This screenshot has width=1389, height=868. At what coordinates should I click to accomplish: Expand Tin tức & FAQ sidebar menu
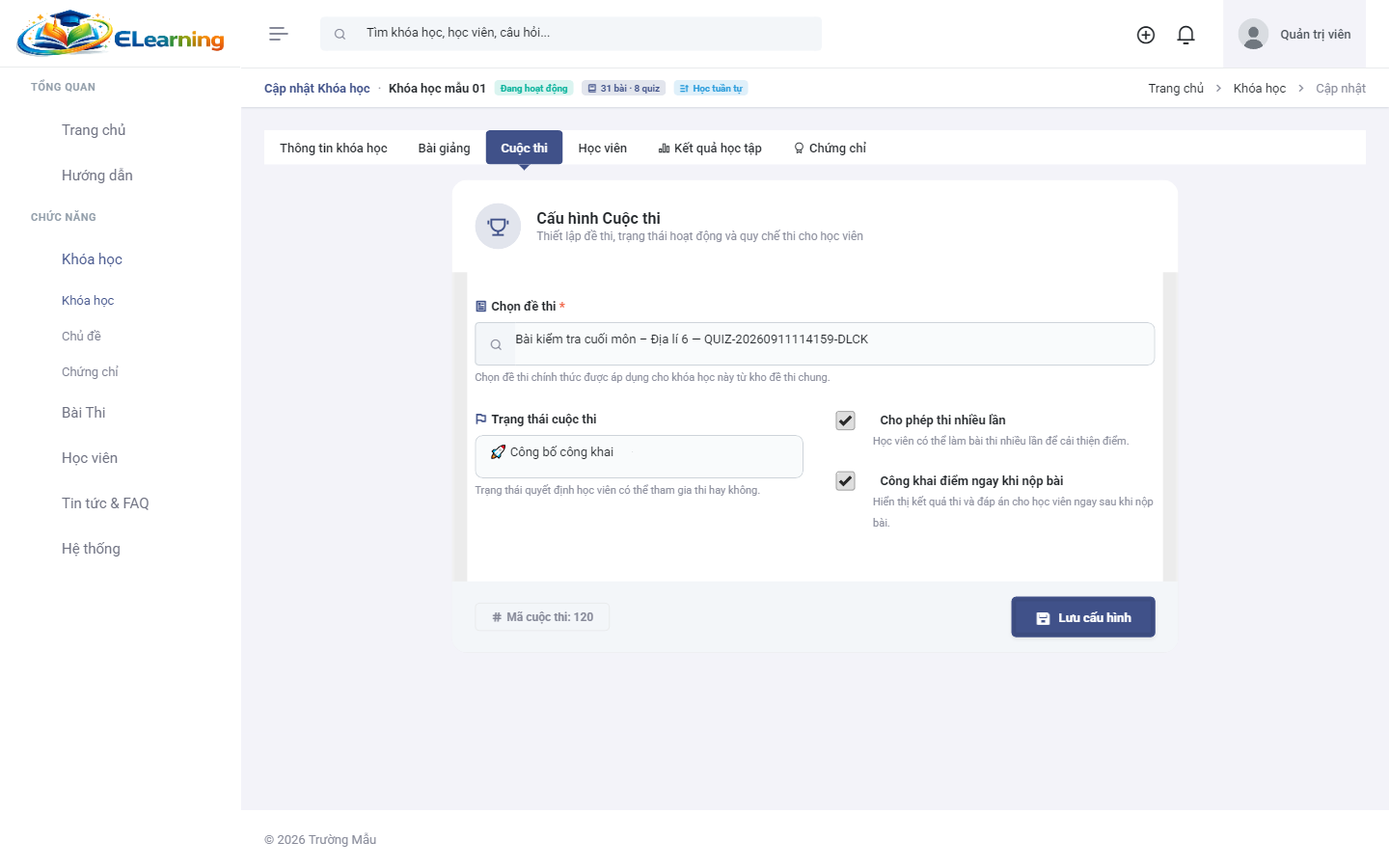105,503
